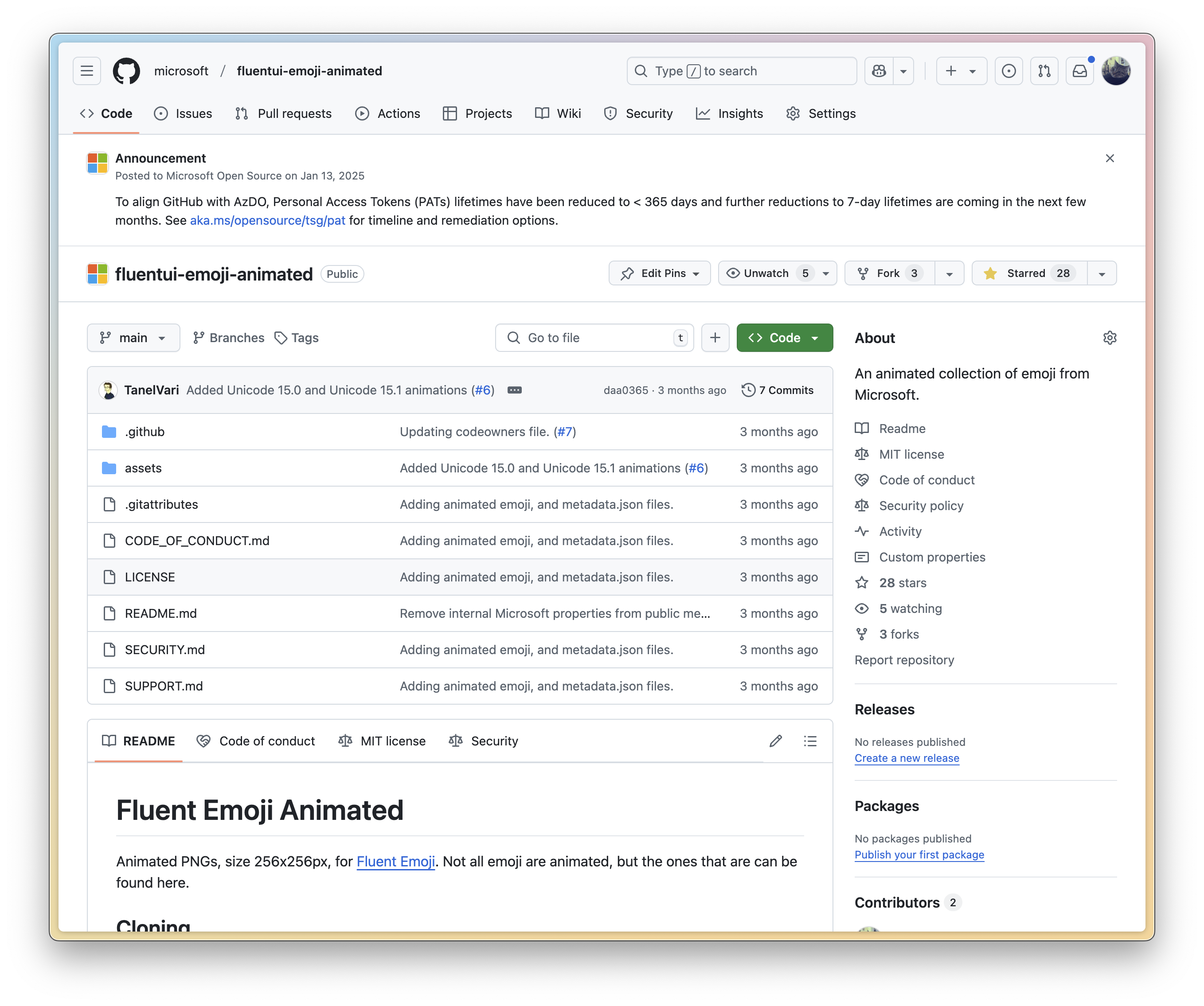Viewport: 1204px width, 1006px height.
Task: Select the Code of conduct README tab
Action: click(x=256, y=741)
